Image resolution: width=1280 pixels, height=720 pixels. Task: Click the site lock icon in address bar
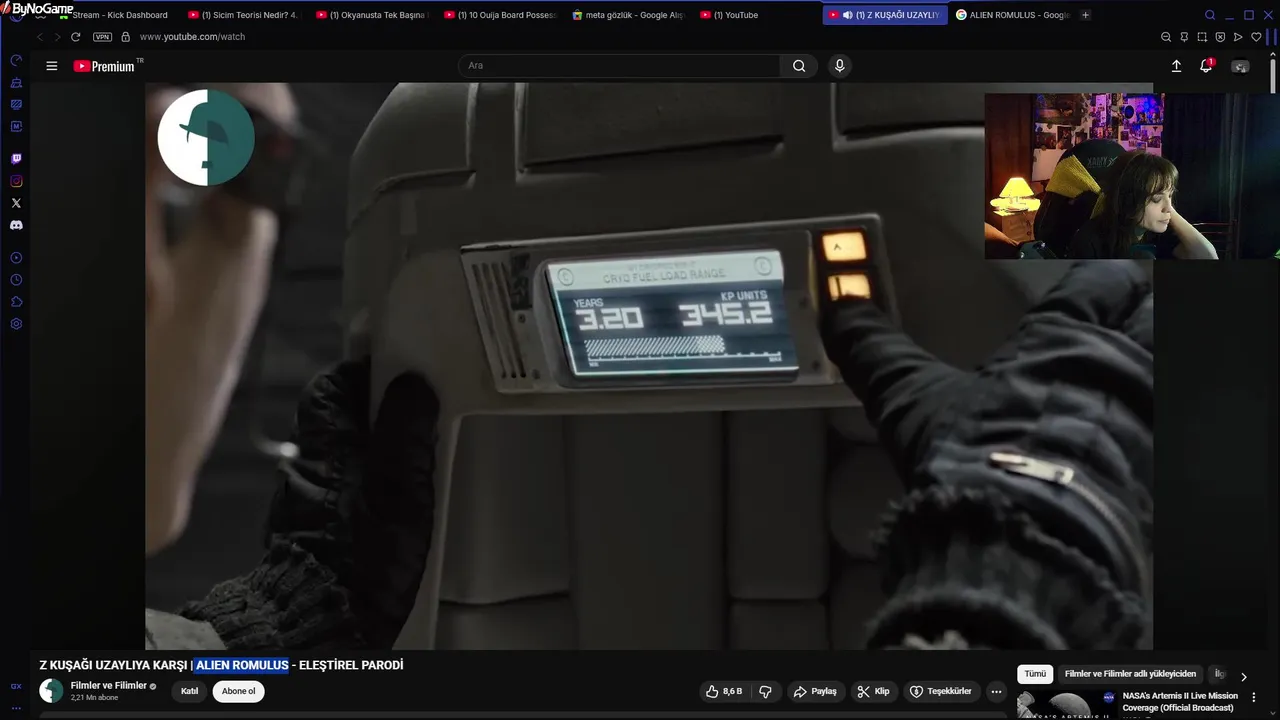(x=125, y=37)
